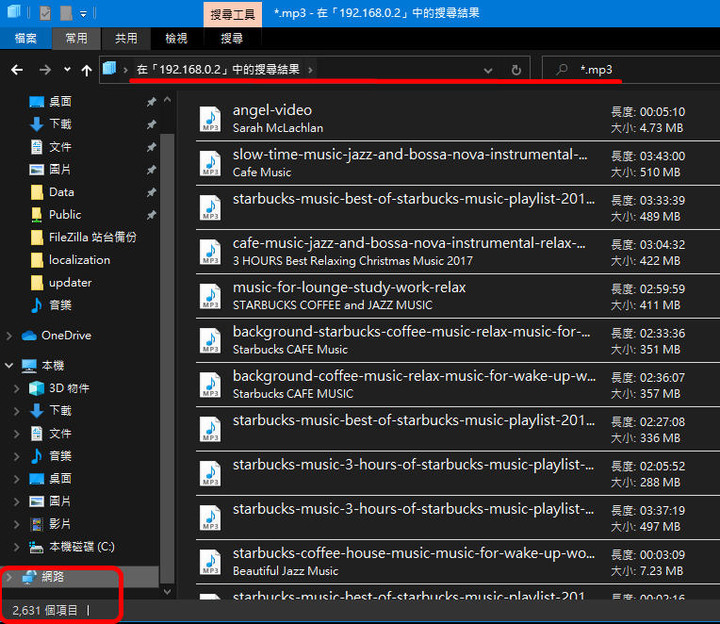Select the 搜尋工具 contextual tab
Screen dimensions: 720x624
pyautogui.click(x=233, y=14)
